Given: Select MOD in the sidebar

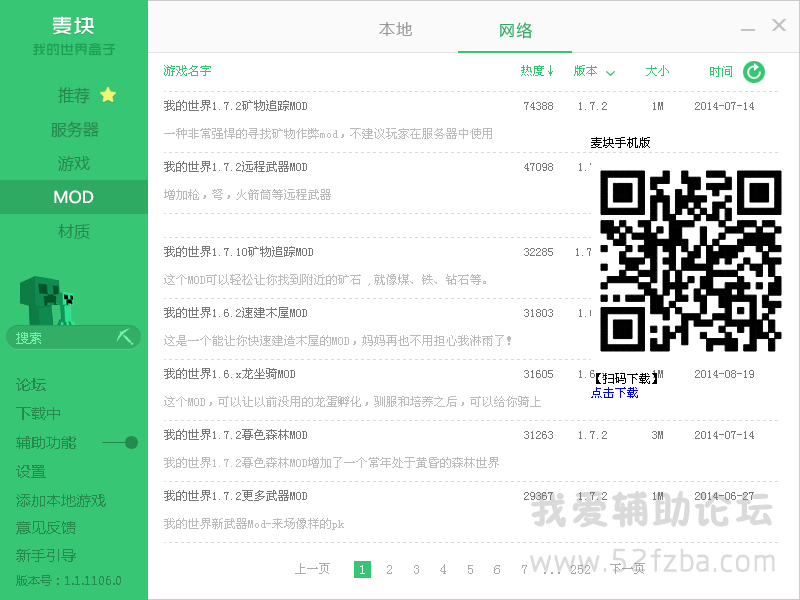Looking at the screenshot, I should tap(73, 197).
